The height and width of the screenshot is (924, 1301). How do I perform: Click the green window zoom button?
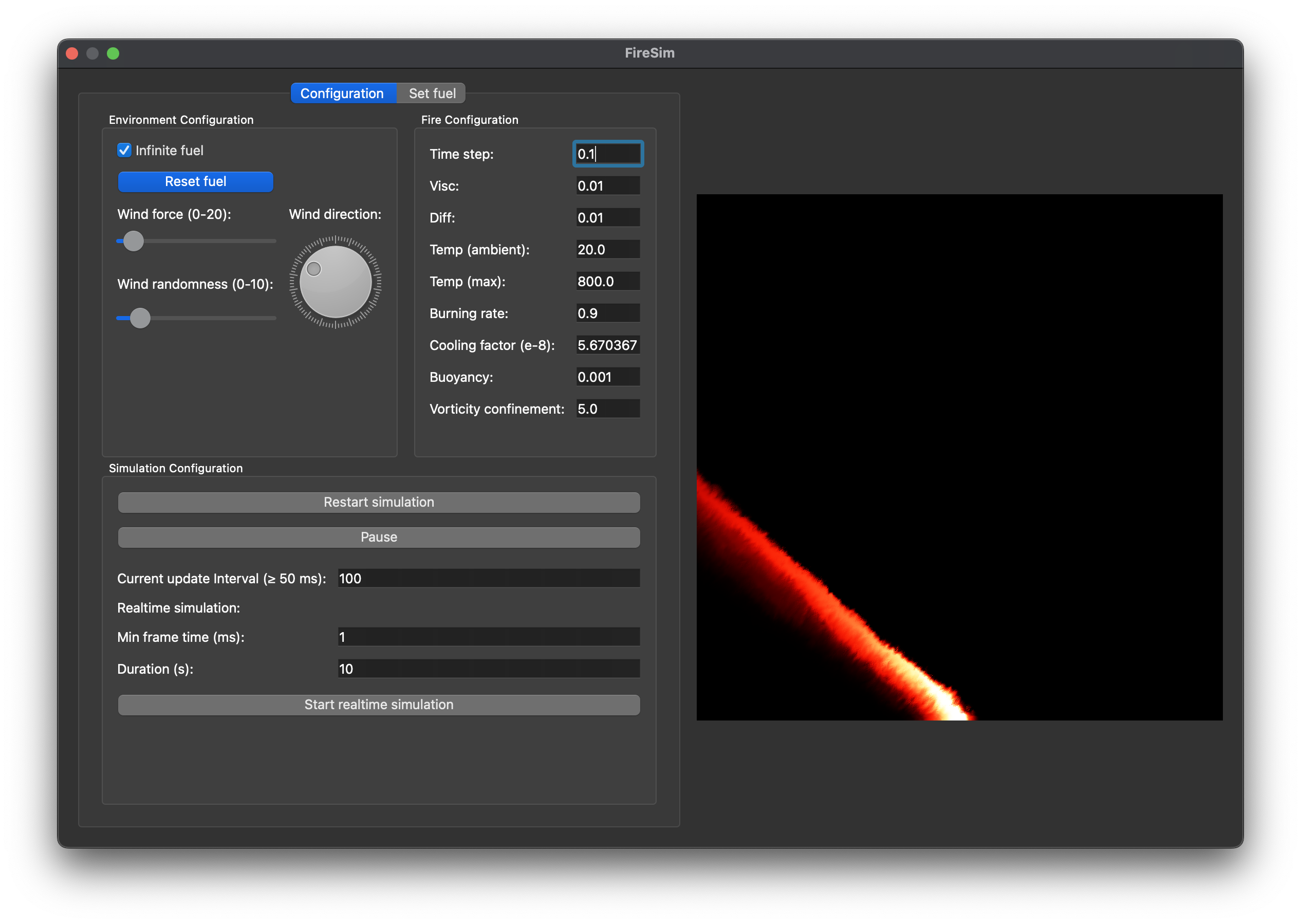(113, 53)
